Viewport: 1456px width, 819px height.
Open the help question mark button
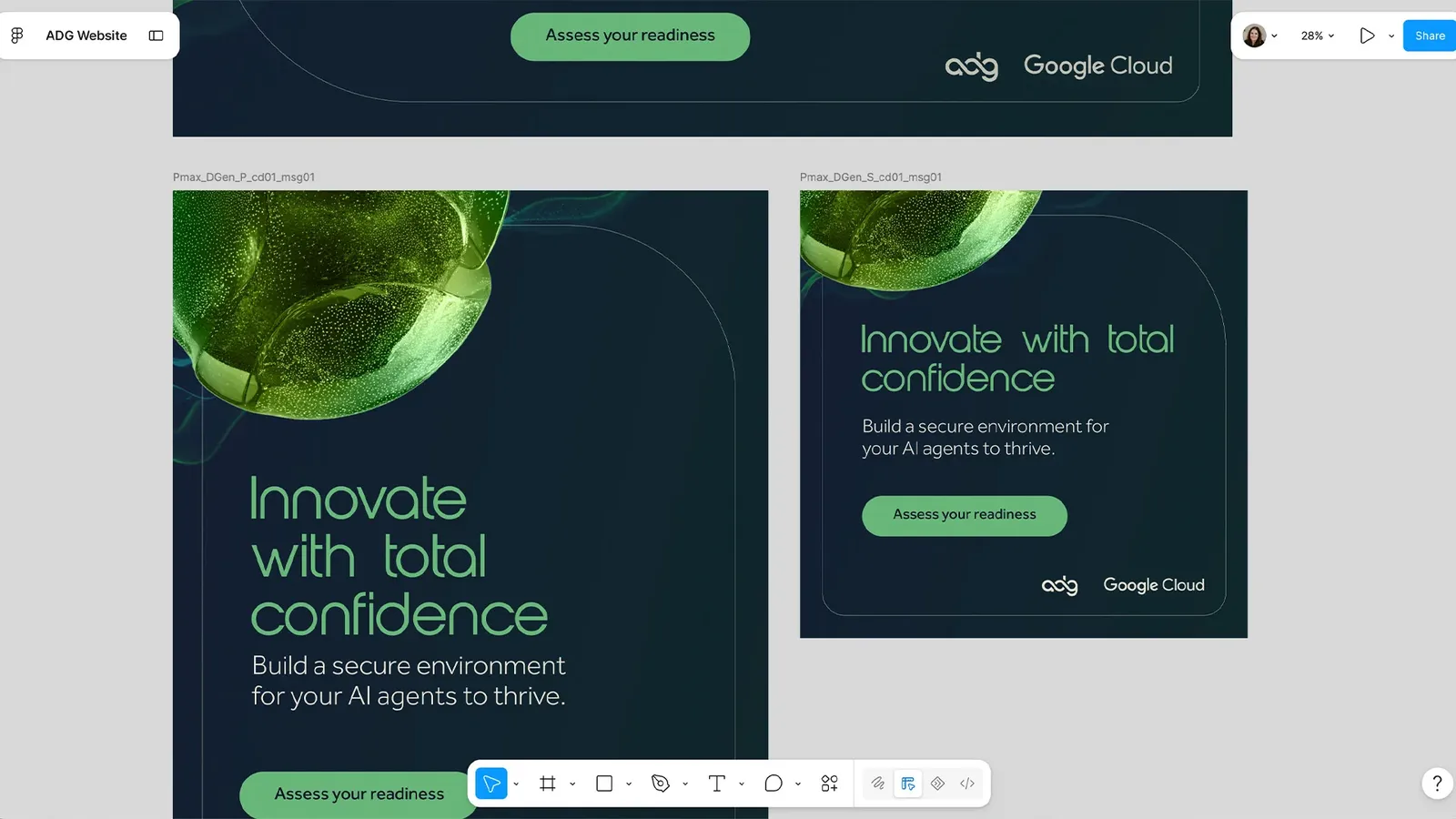click(x=1437, y=784)
